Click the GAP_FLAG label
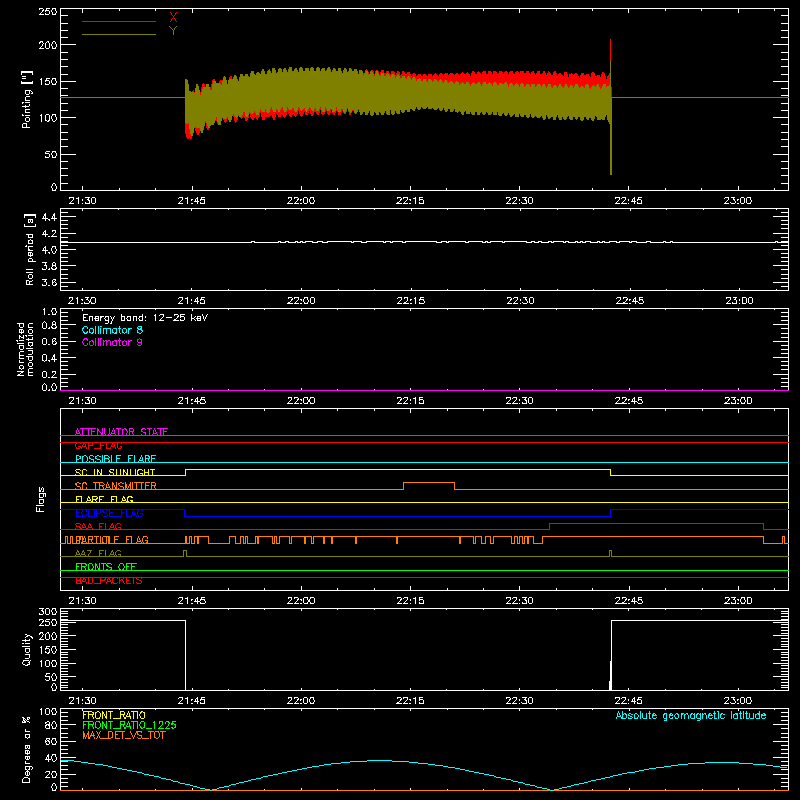The width and height of the screenshot is (800, 800). (x=98, y=445)
